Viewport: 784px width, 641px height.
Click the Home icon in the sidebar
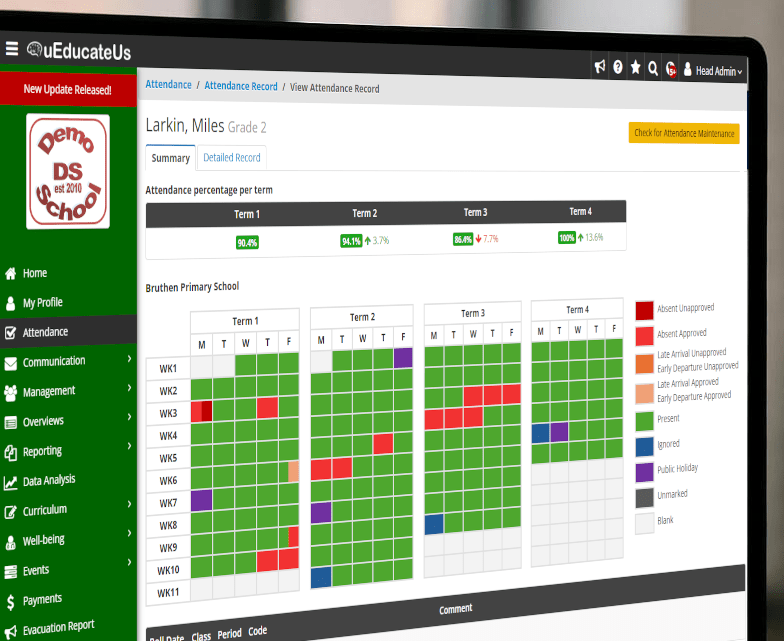click(11, 273)
